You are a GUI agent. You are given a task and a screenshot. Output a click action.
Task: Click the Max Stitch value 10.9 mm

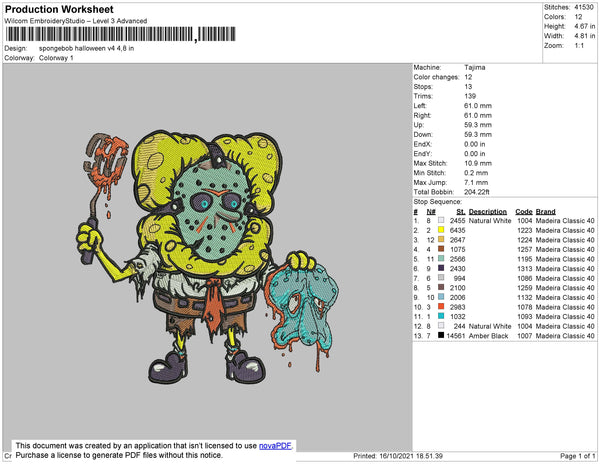(478, 163)
